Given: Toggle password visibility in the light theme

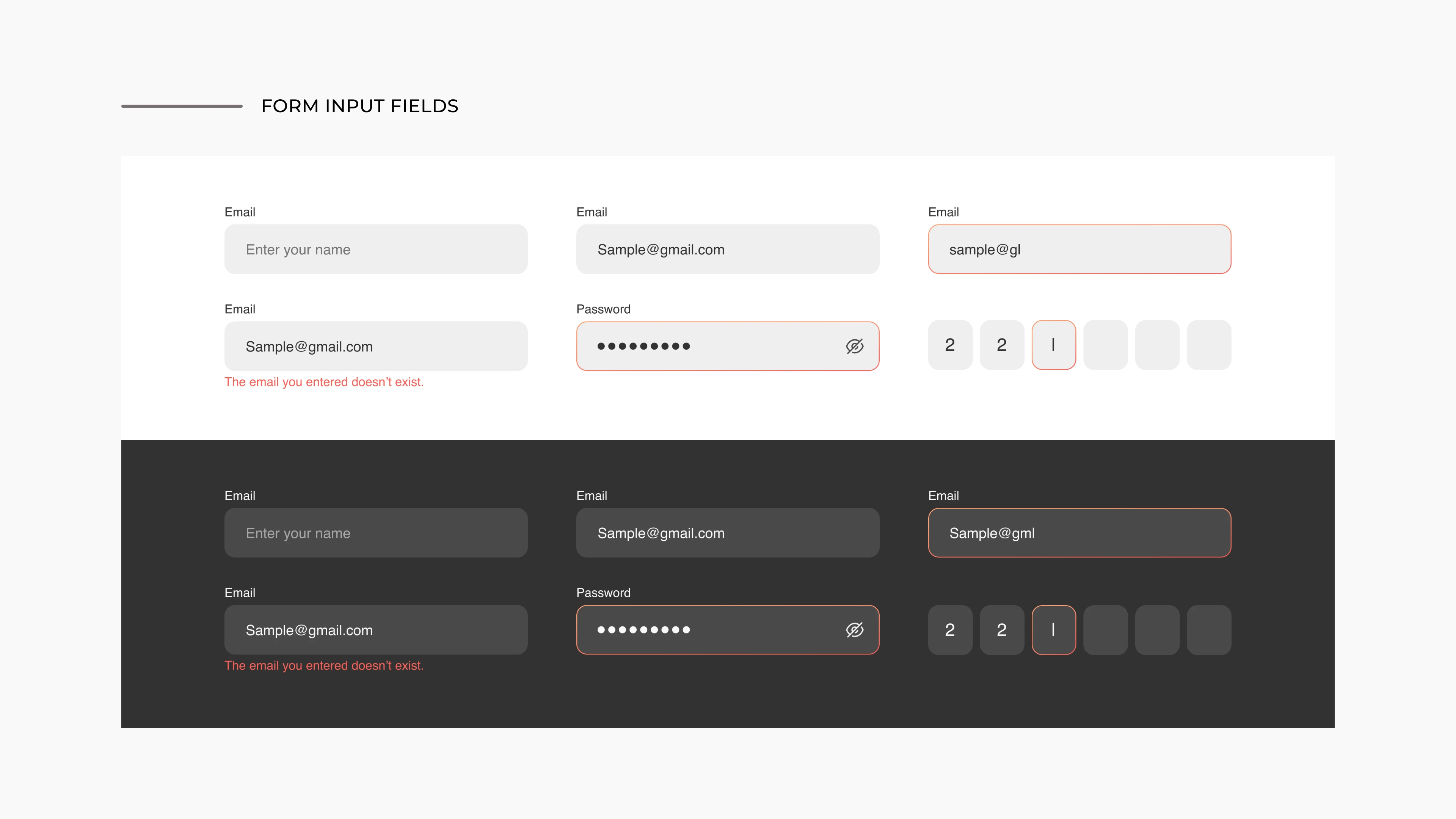Looking at the screenshot, I should point(854,347).
